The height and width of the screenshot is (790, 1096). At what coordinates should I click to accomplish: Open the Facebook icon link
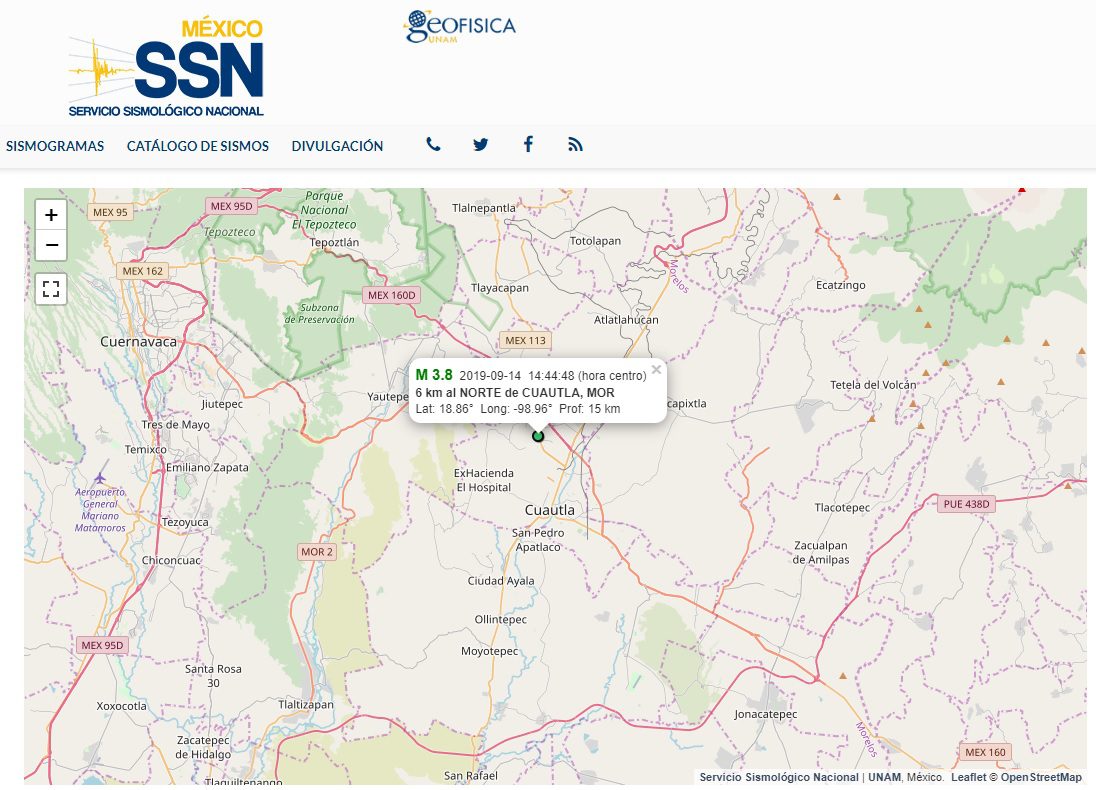click(528, 145)
